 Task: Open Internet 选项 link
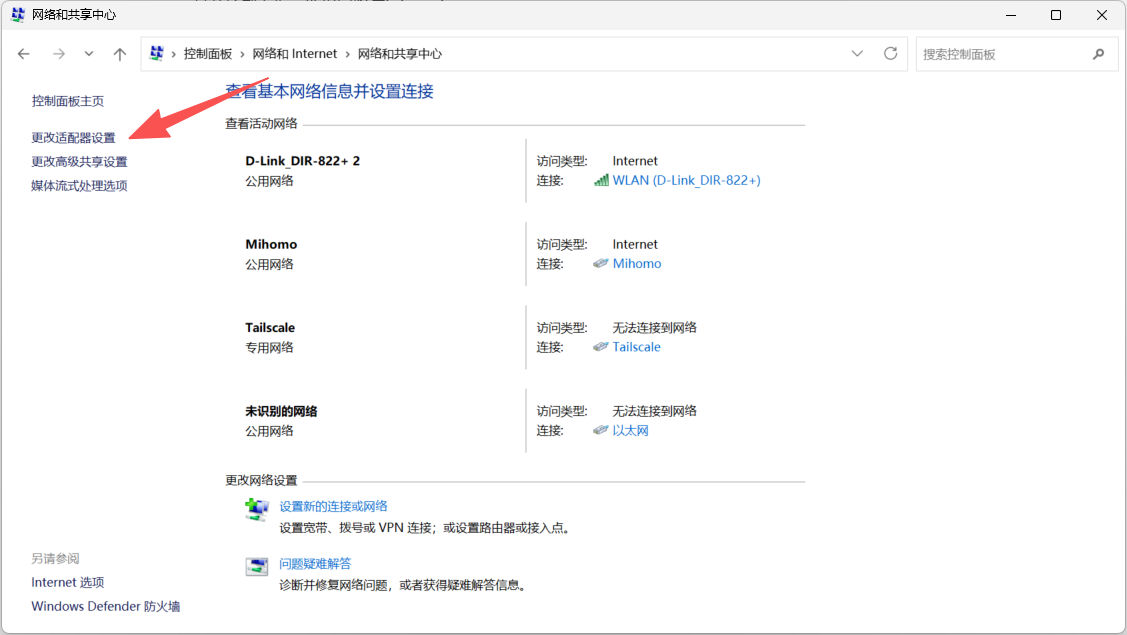[x=68, y=583]
